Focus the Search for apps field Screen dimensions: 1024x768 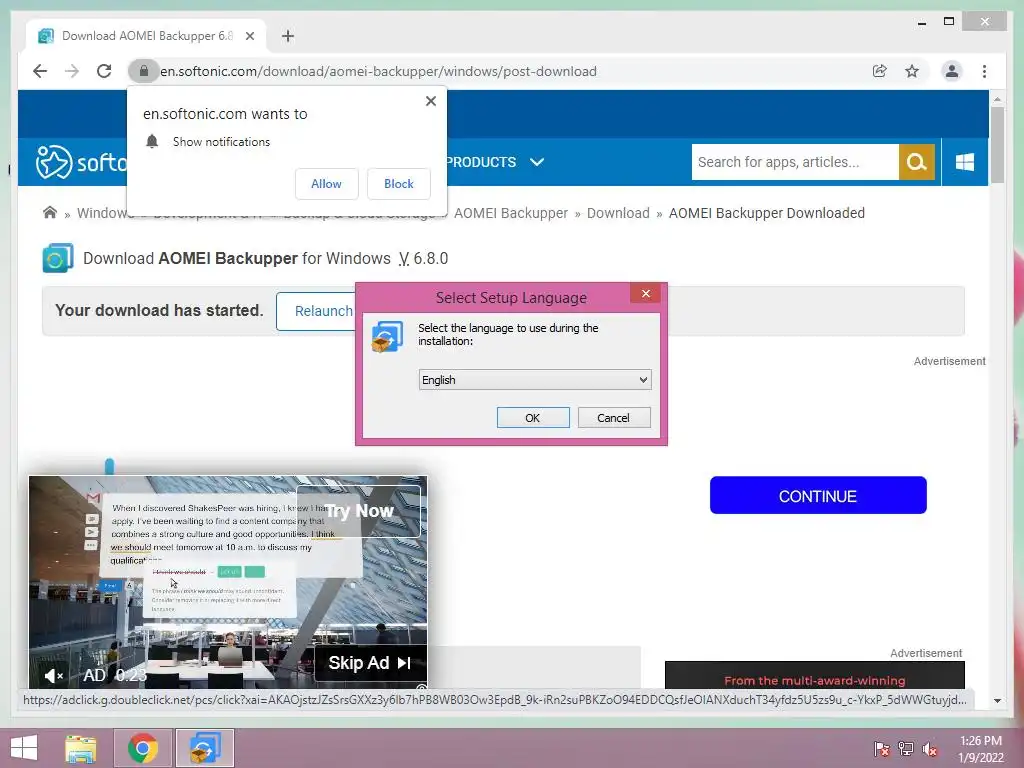coord(795,162)
